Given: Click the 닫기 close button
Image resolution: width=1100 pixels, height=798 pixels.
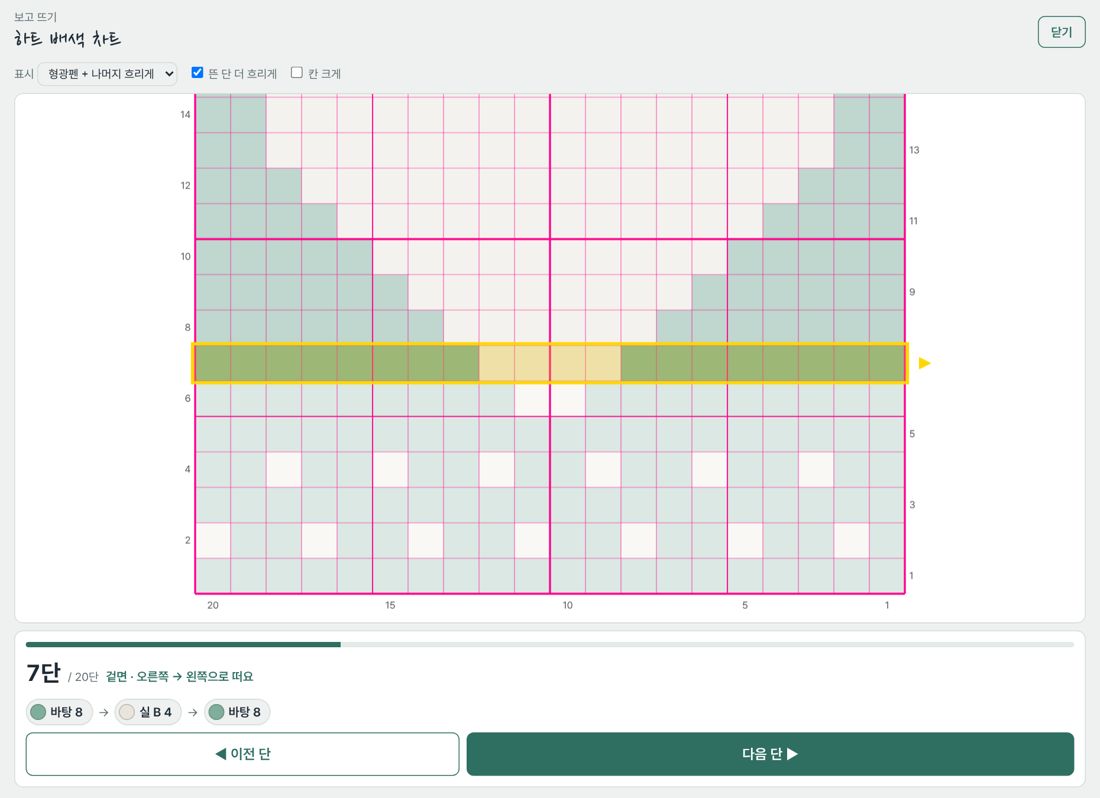Looking at the screenshot, I should click(x=1061, y=32).
